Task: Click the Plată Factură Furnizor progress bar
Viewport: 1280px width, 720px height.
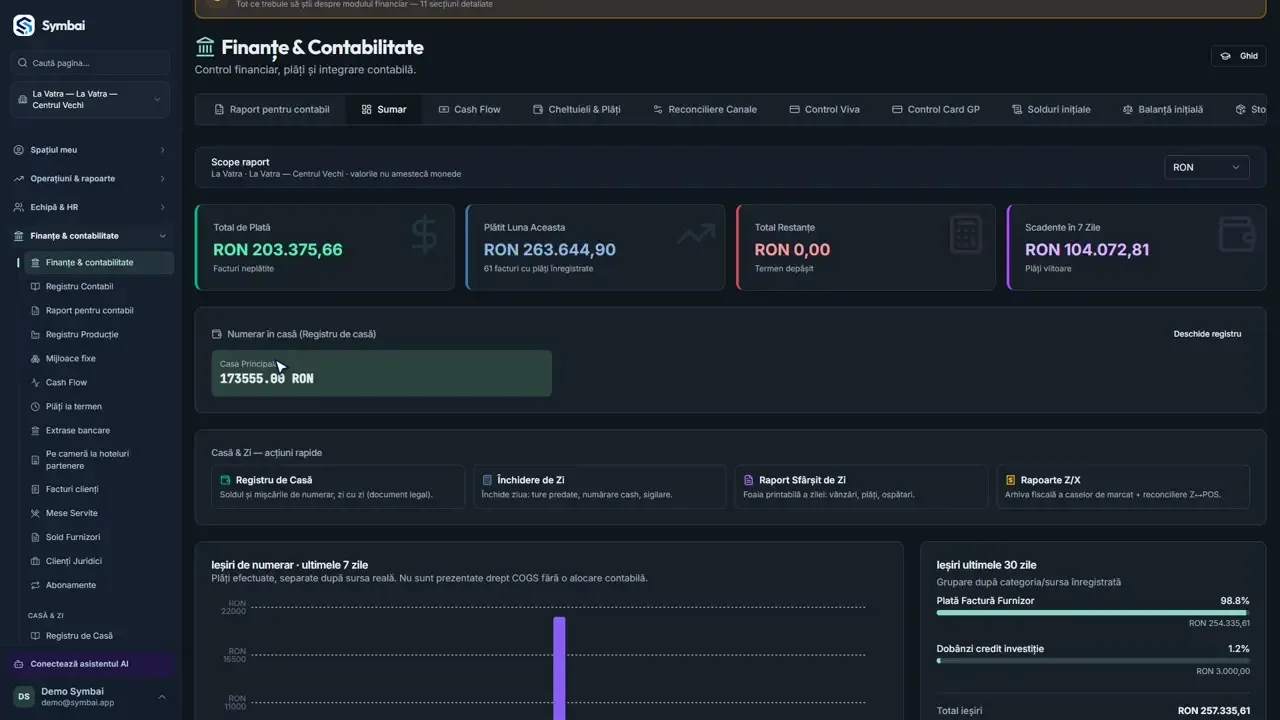Action: point(1093,612)
